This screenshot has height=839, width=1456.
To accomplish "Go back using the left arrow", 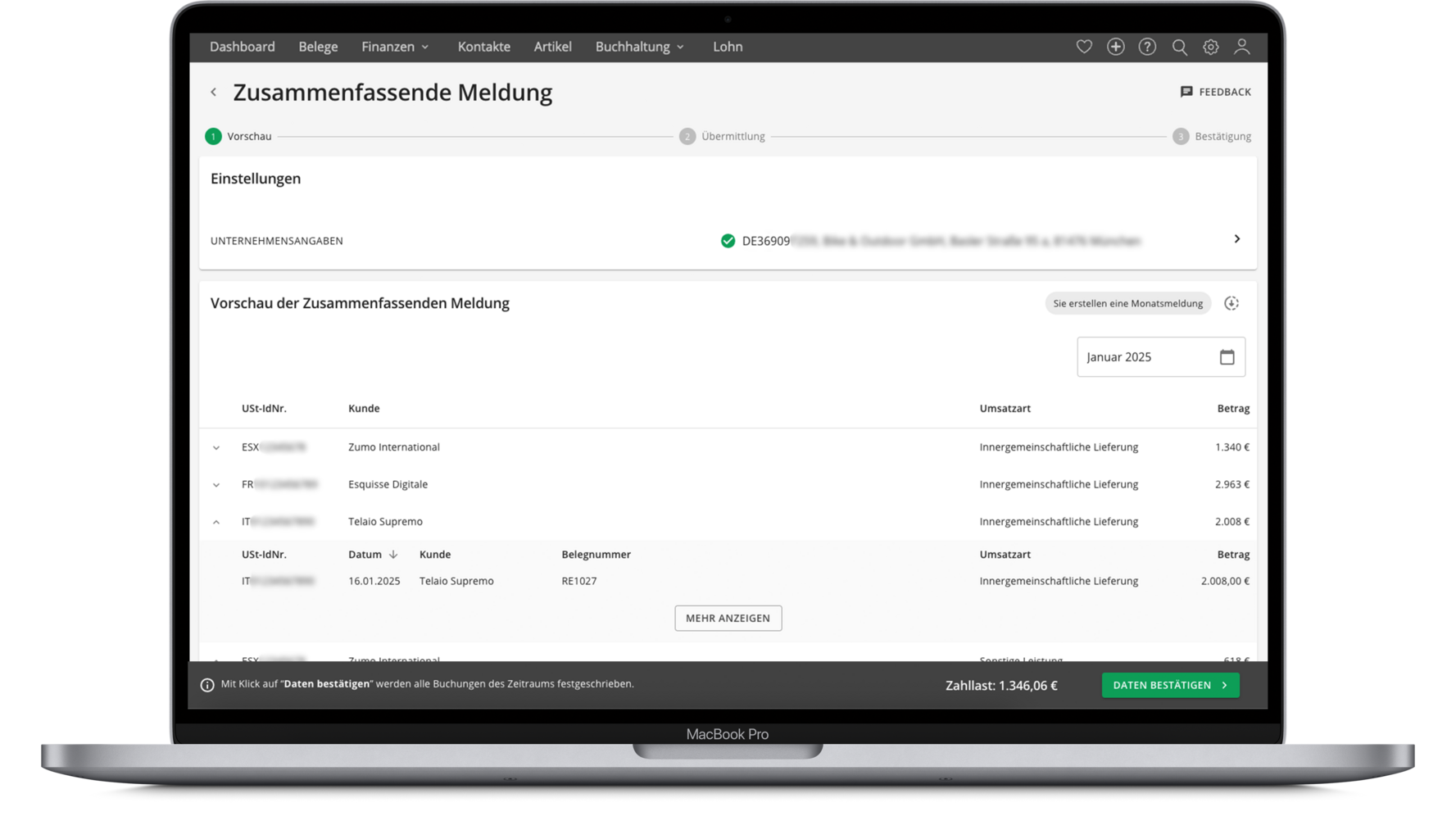I will 214,92.
